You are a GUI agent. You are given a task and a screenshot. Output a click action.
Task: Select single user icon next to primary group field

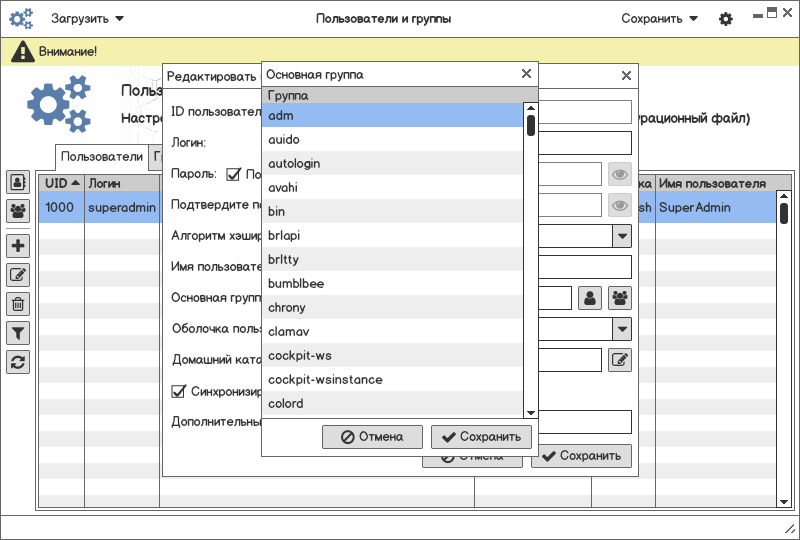590,298
